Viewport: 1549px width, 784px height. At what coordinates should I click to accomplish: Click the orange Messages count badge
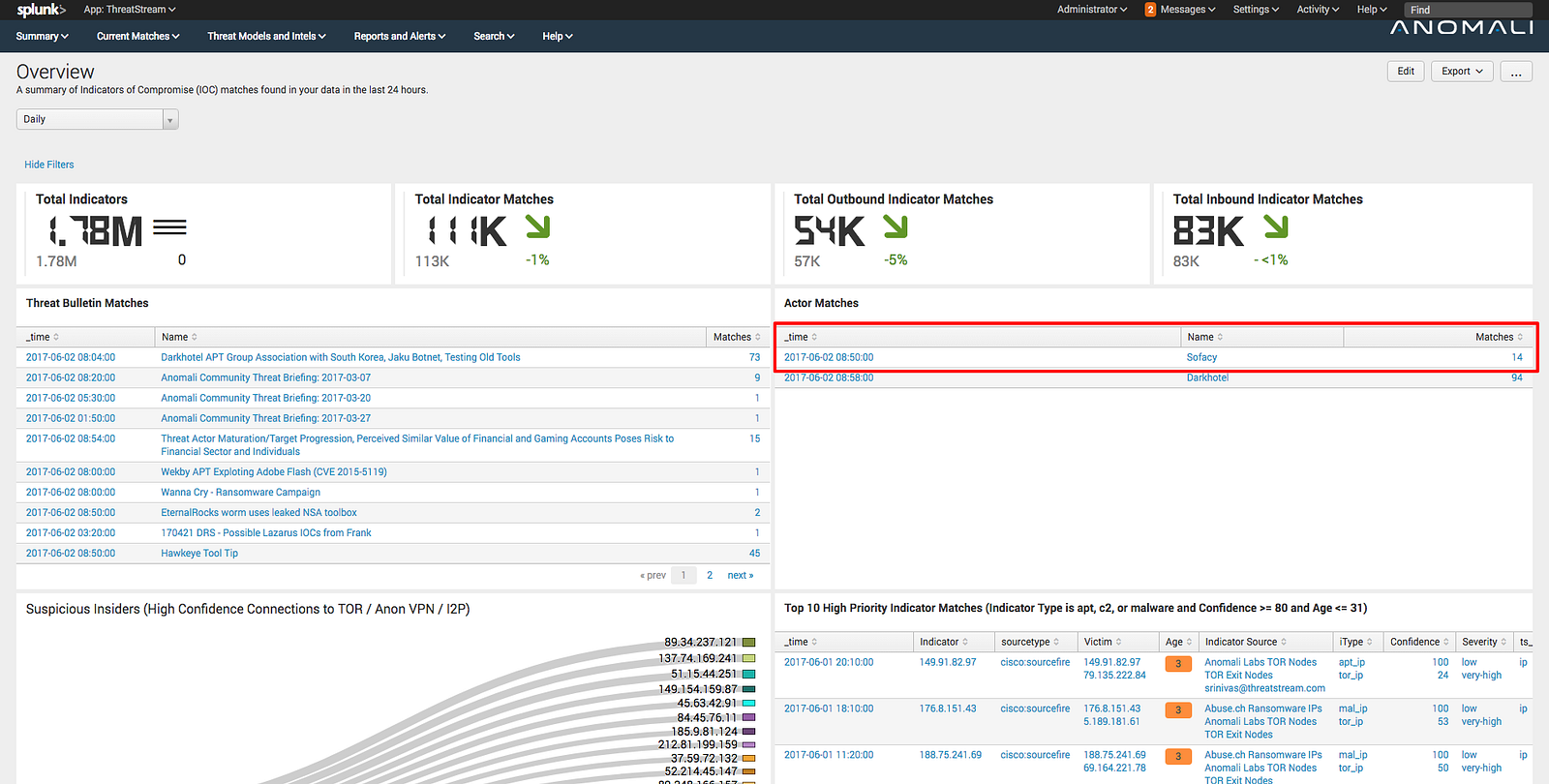(x=1150, y=10)
